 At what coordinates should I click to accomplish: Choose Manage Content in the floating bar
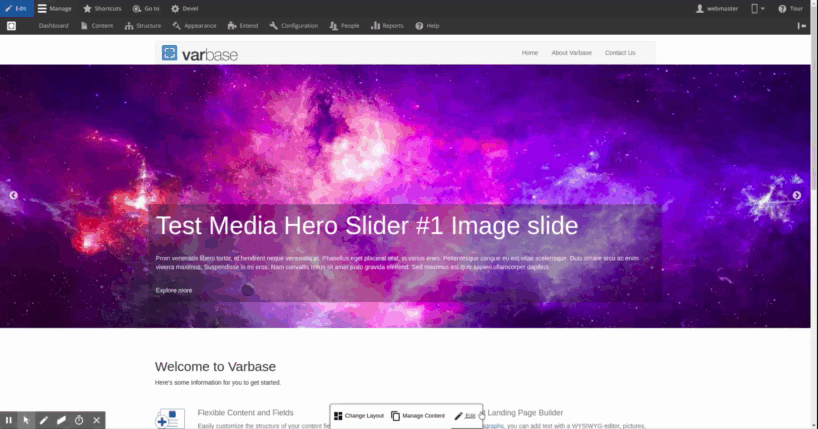[418, 415]
